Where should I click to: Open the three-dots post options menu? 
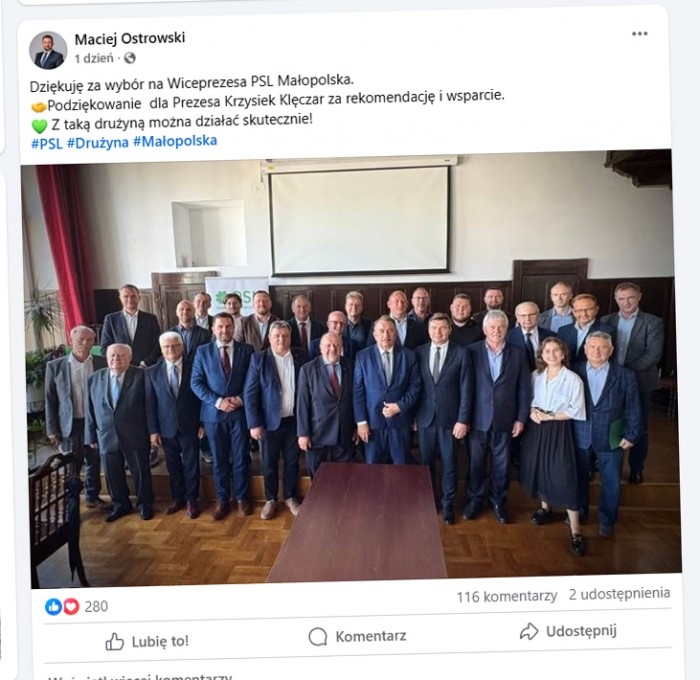(x=639, y=34)
